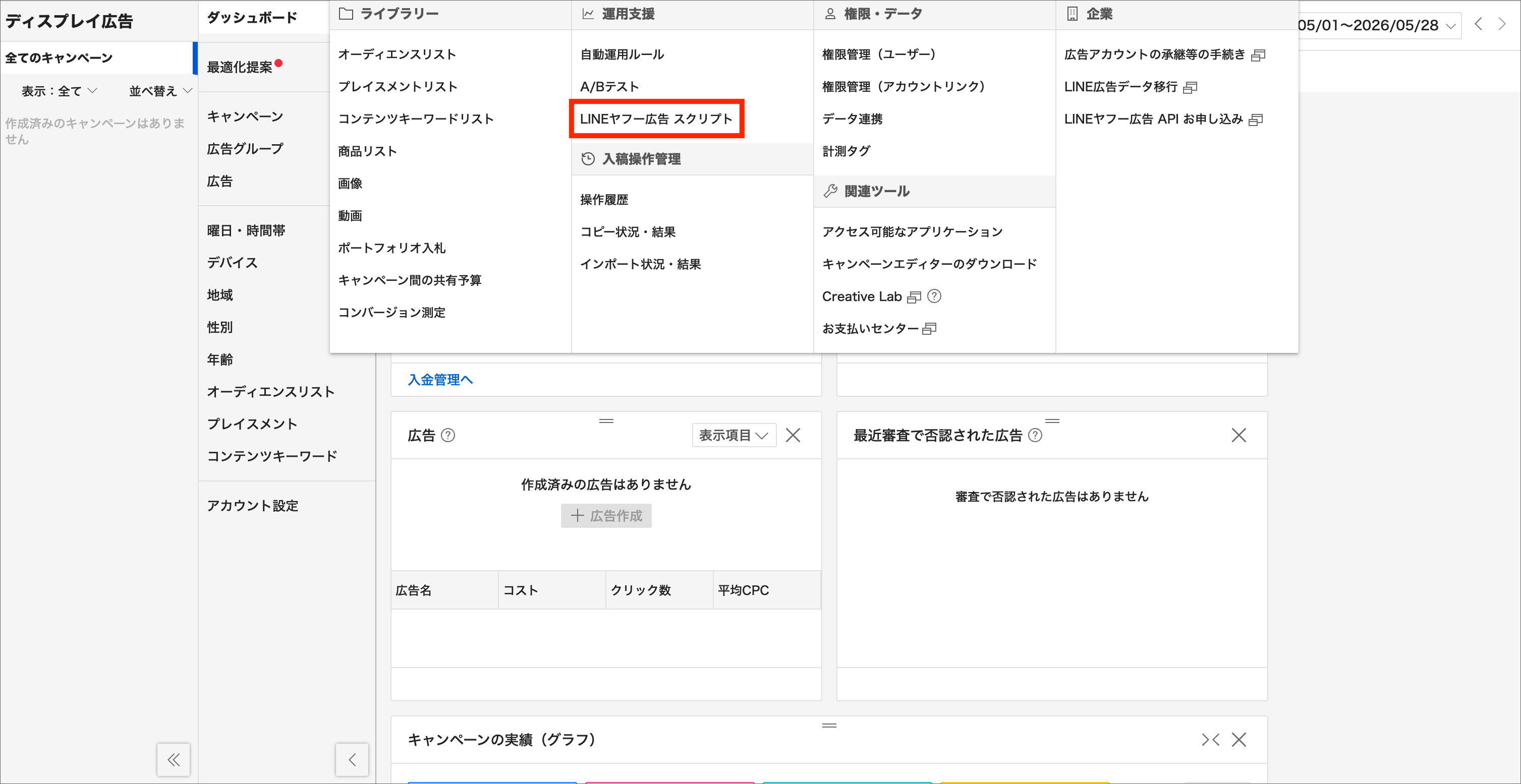
Task: Go to previous date period arrow
Action: [x=1479, y=24]
